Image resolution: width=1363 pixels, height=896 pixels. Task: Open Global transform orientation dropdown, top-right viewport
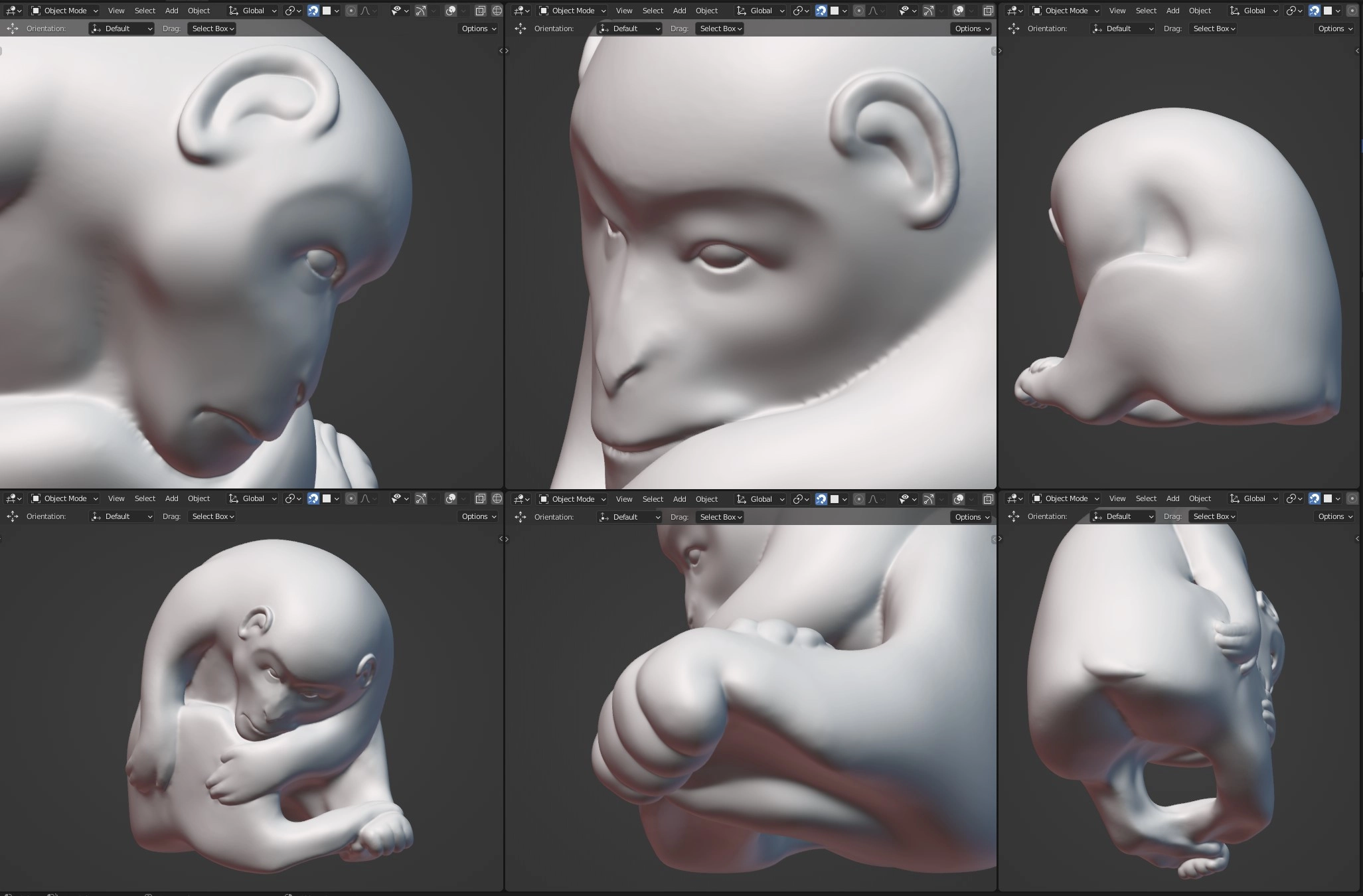click(1254, 11)
